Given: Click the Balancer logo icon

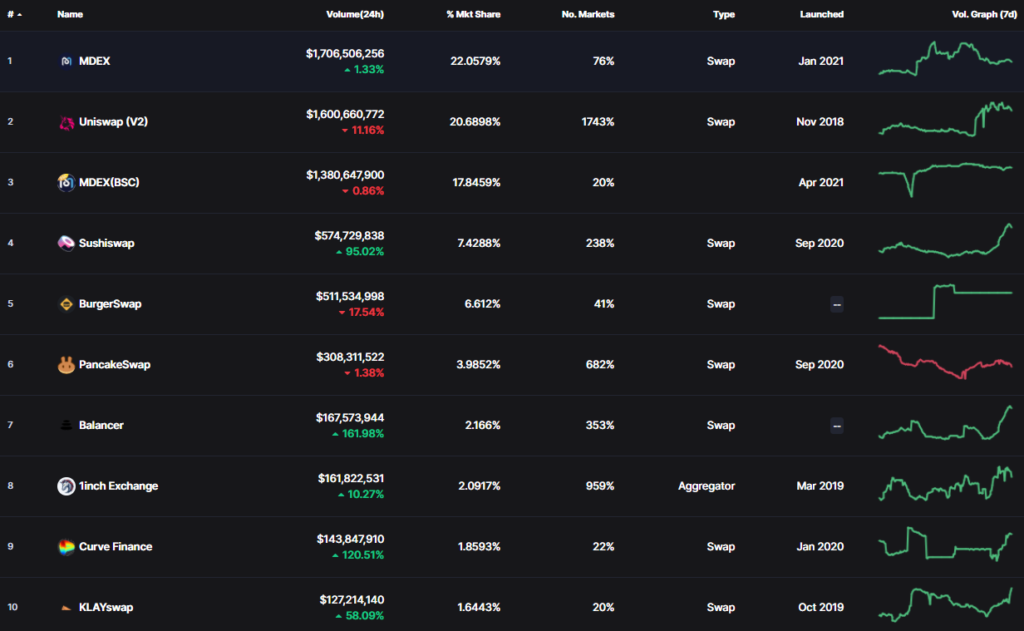Looking at the screenshot, I should (66, 425).
